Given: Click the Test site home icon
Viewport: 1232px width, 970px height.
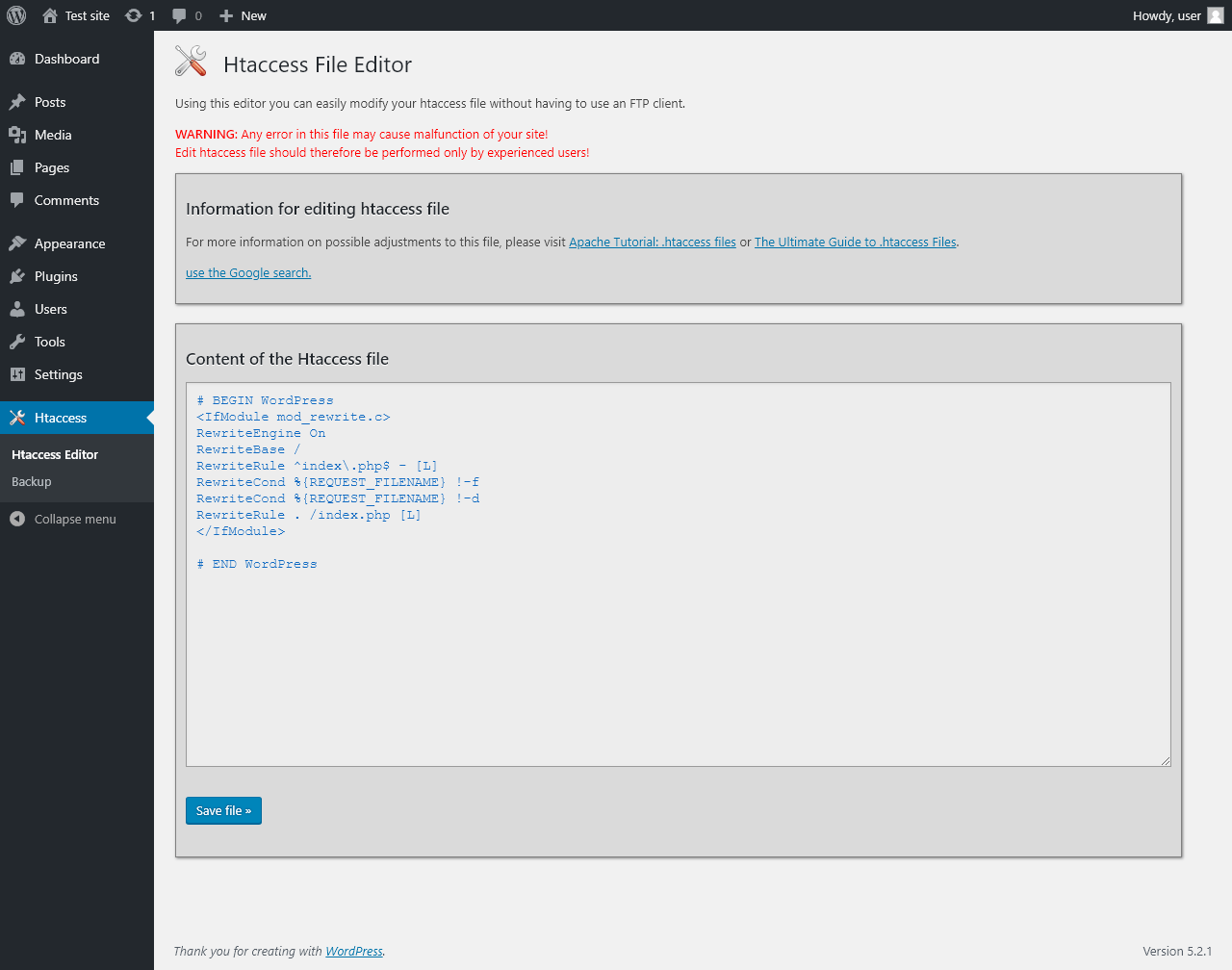Looking at the screenshot, I should (50, 15).
